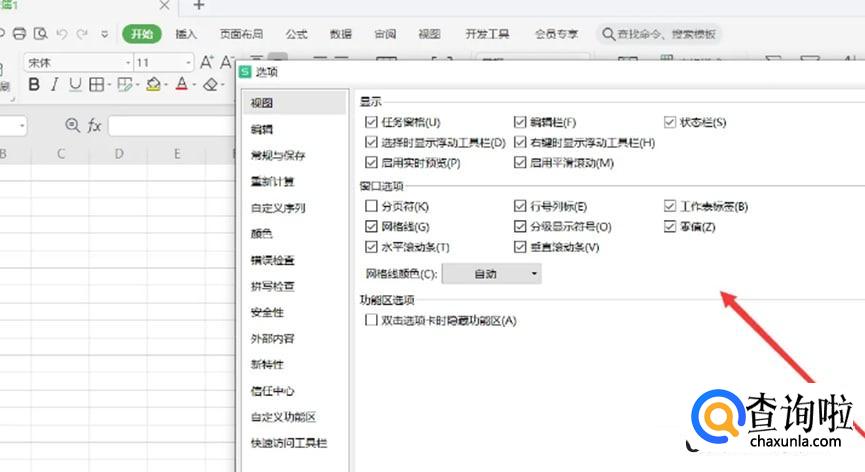
Task: Toggle 行号列标(E) checkbox
Action: click(520, 206)
